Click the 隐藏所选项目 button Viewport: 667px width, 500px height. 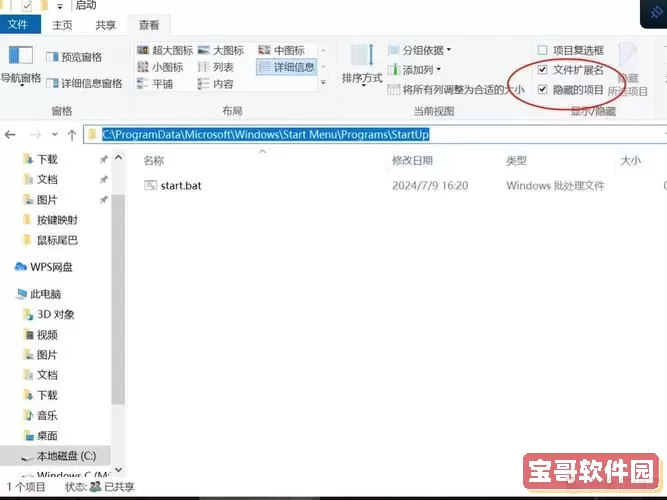click(628, 70)
